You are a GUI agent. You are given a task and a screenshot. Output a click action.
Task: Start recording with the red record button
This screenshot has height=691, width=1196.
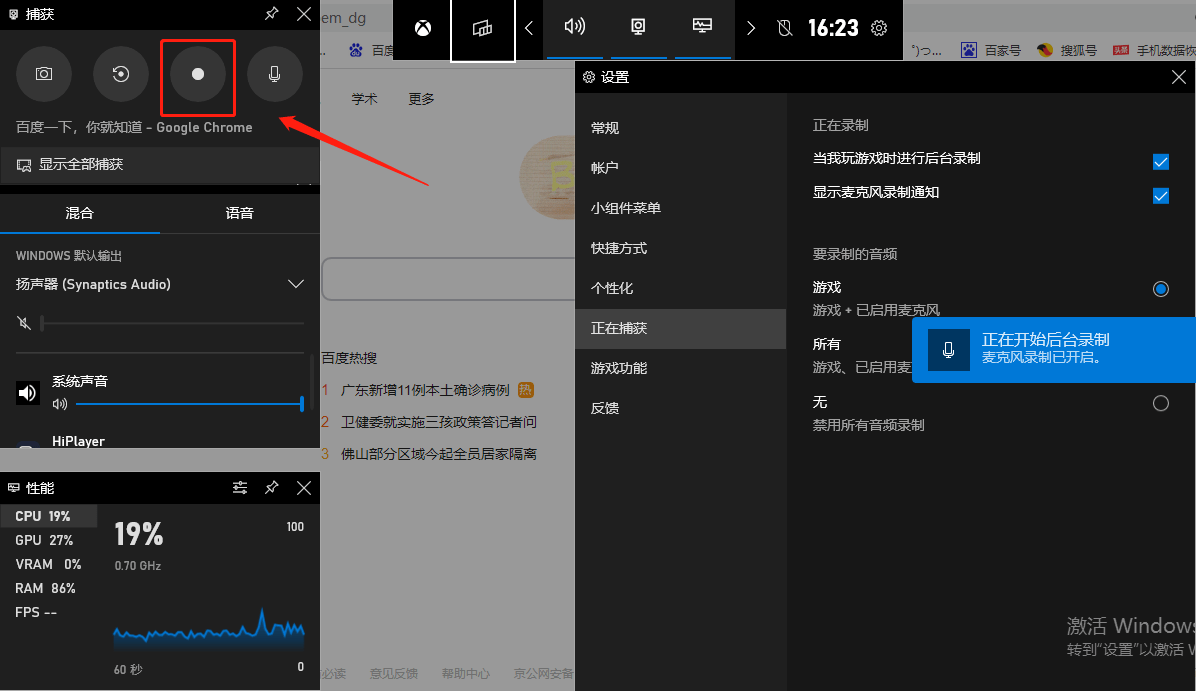tap(198, 73)
